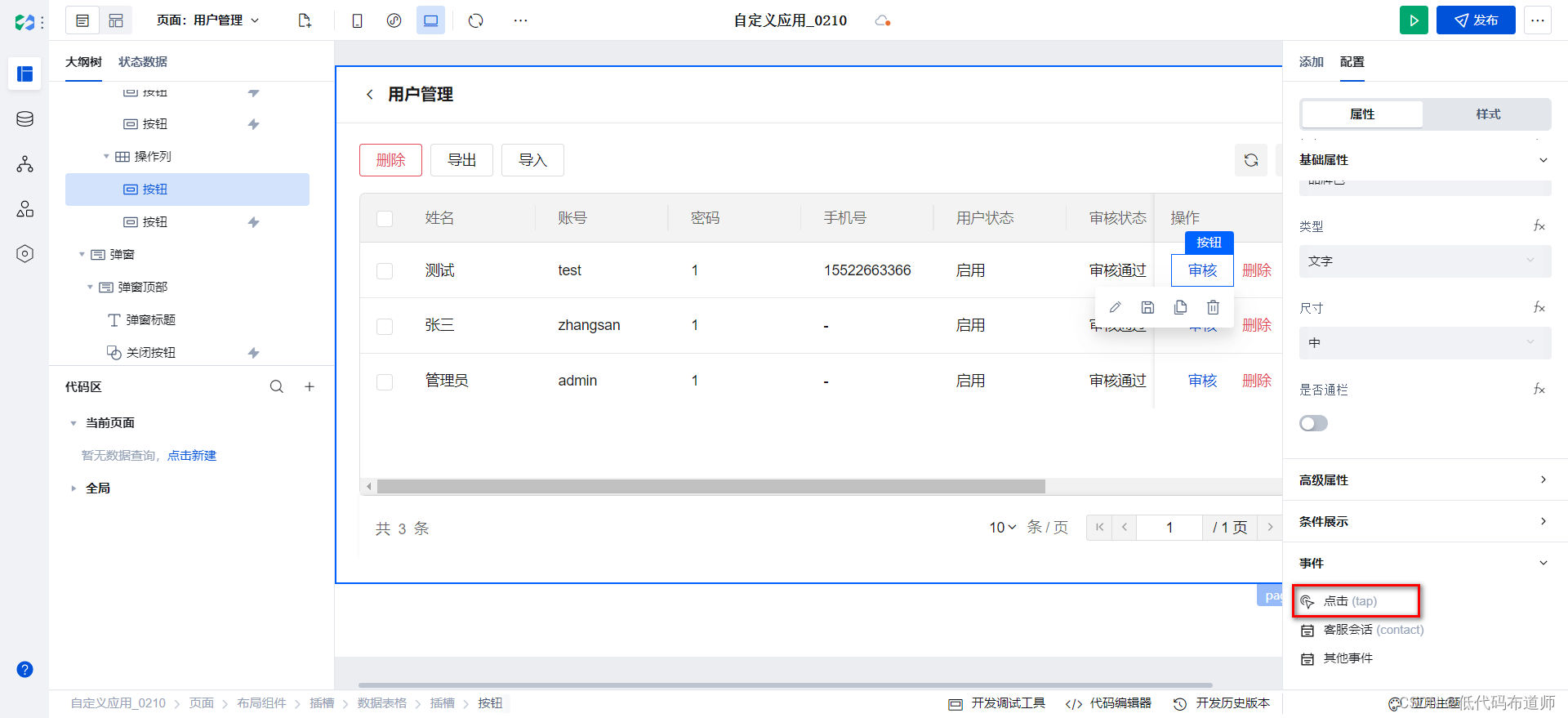This screenshot has height=718, width=1568.
Task: Open the users and roles sidebar icon
Action: click(24, 209)
